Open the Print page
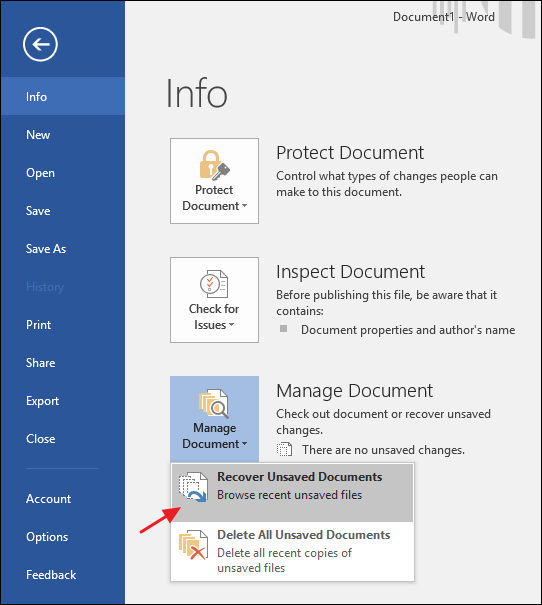The image size is (542, 605). pos(63,324)
